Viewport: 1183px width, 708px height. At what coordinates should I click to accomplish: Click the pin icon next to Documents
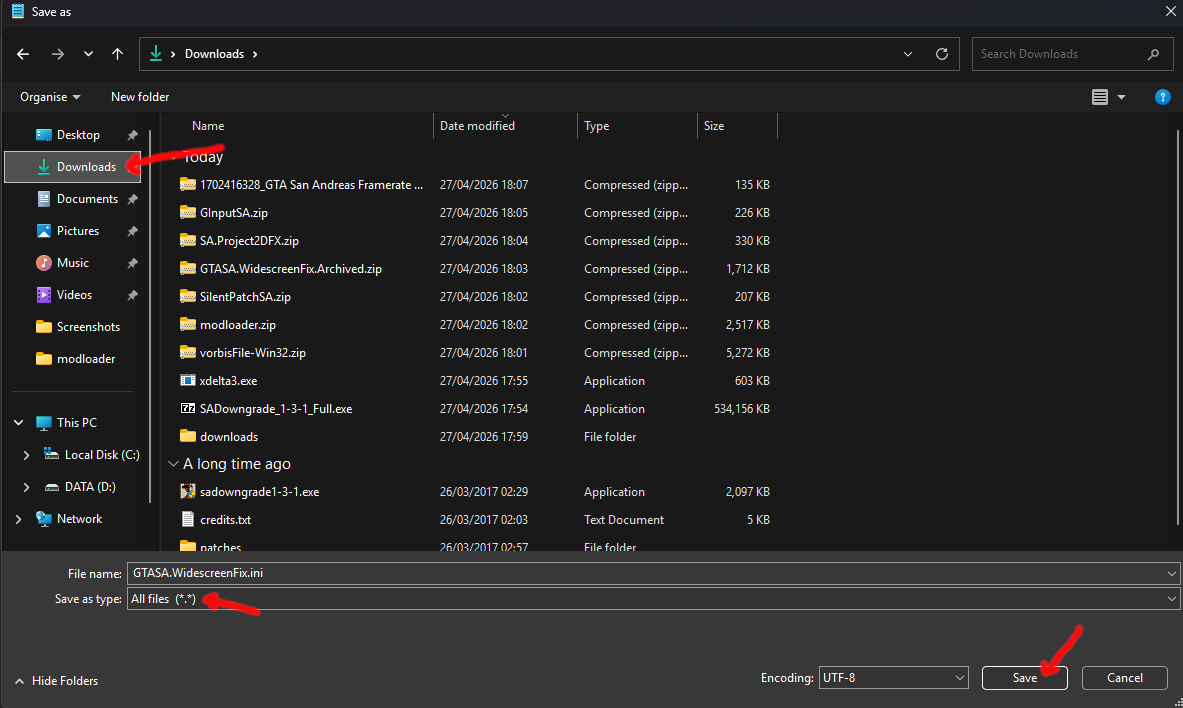coord(133,199)
